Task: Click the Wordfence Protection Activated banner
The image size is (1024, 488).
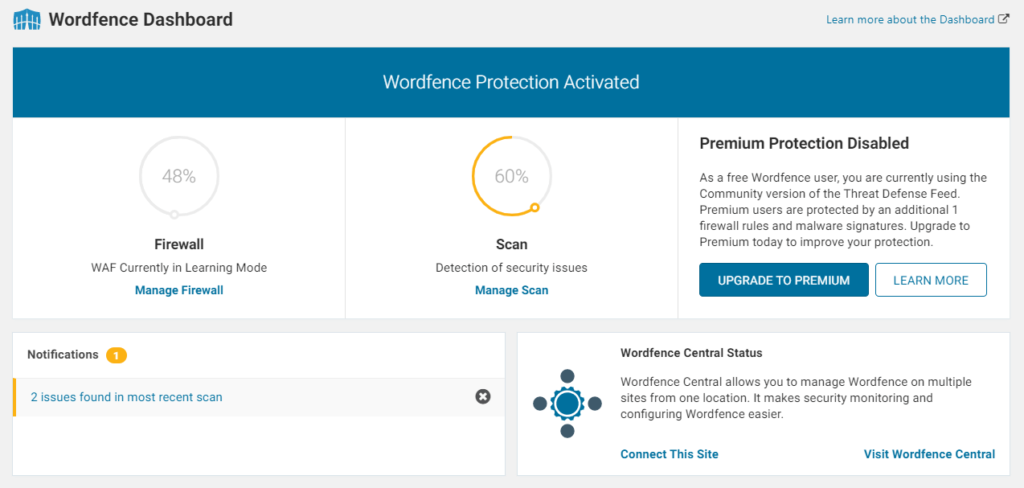Action: [511, 82]
